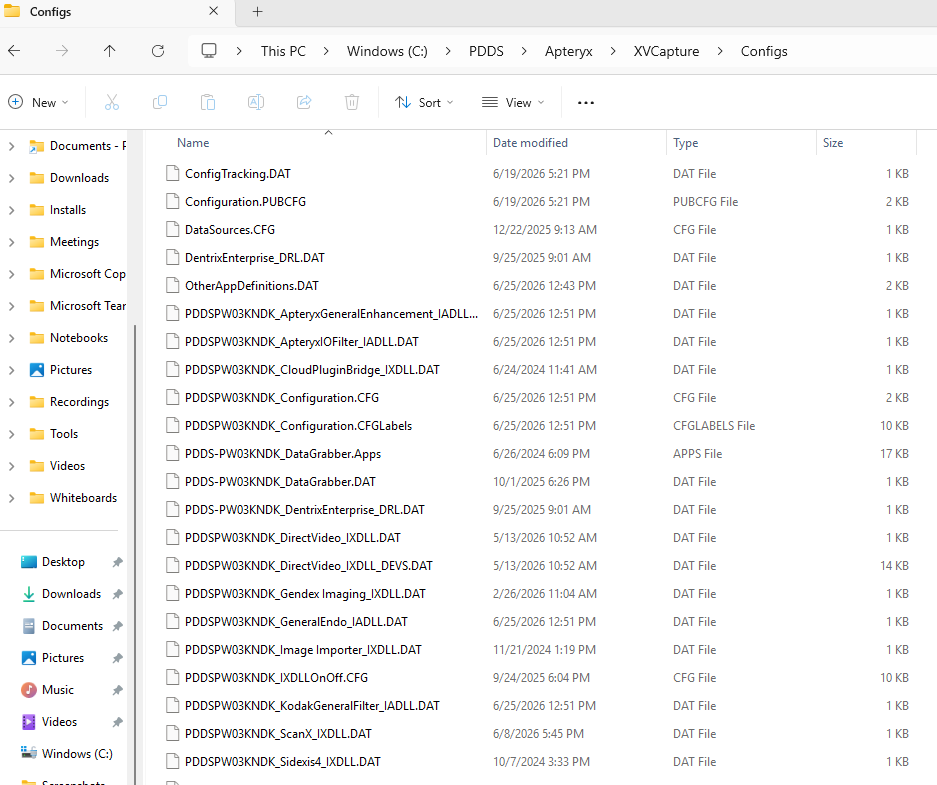The image size is (937, 785).
Task: Refresh the Configs folder view
Action: point(158,51)
